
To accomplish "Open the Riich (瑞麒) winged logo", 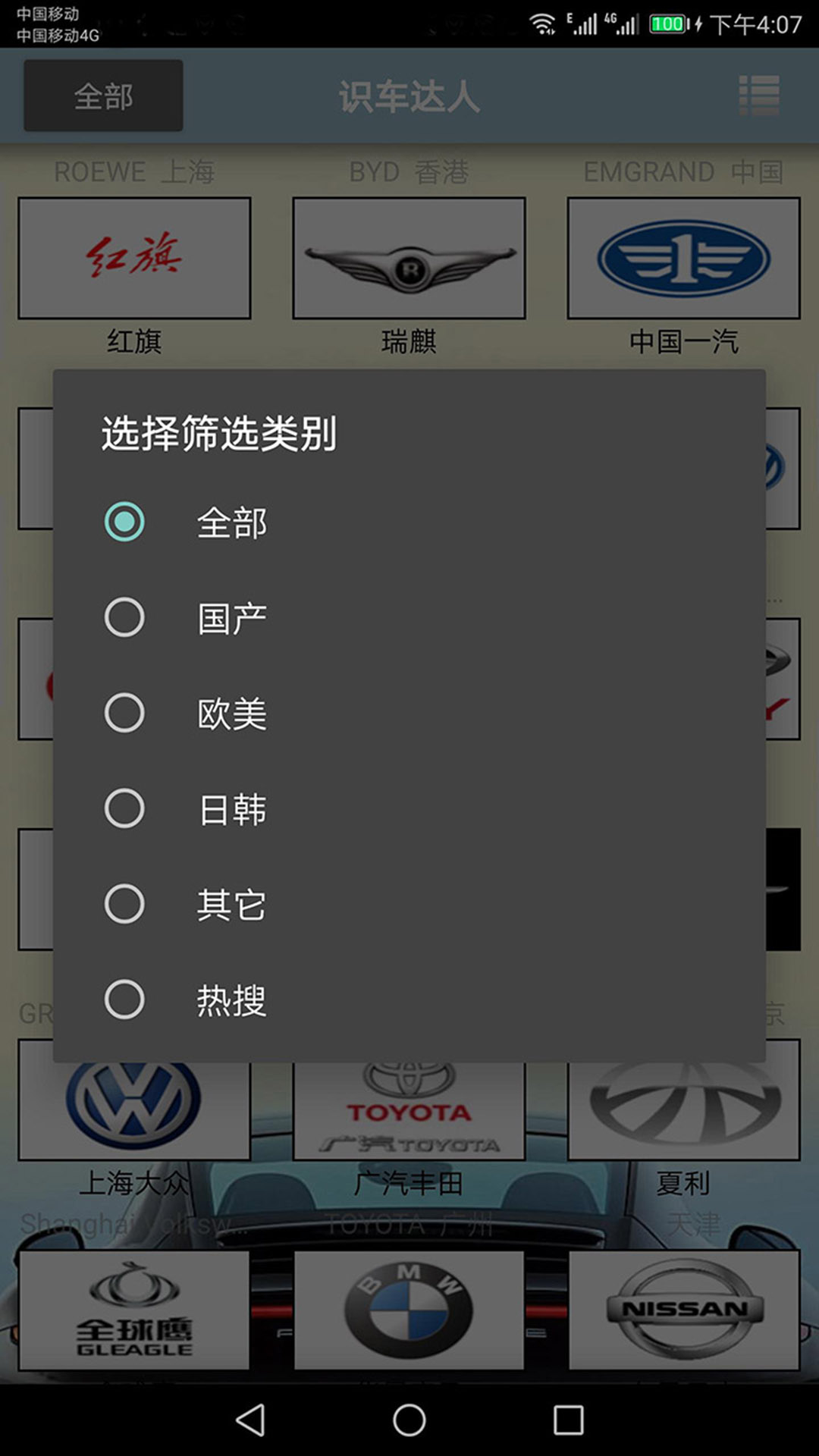I will pos(409,258).
